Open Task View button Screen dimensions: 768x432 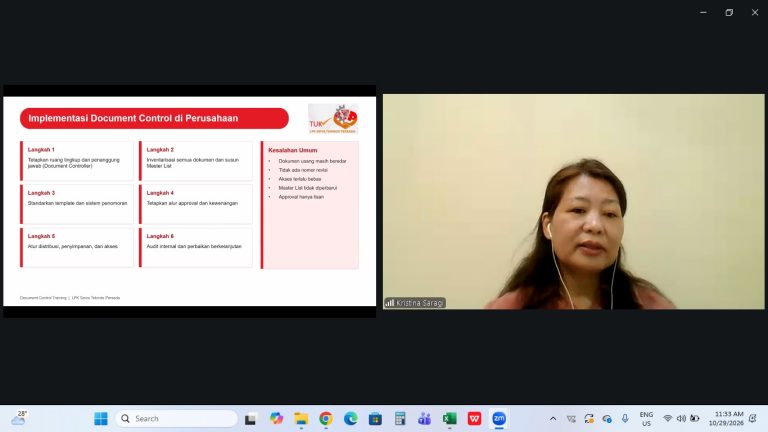click(x=251, y=419)
